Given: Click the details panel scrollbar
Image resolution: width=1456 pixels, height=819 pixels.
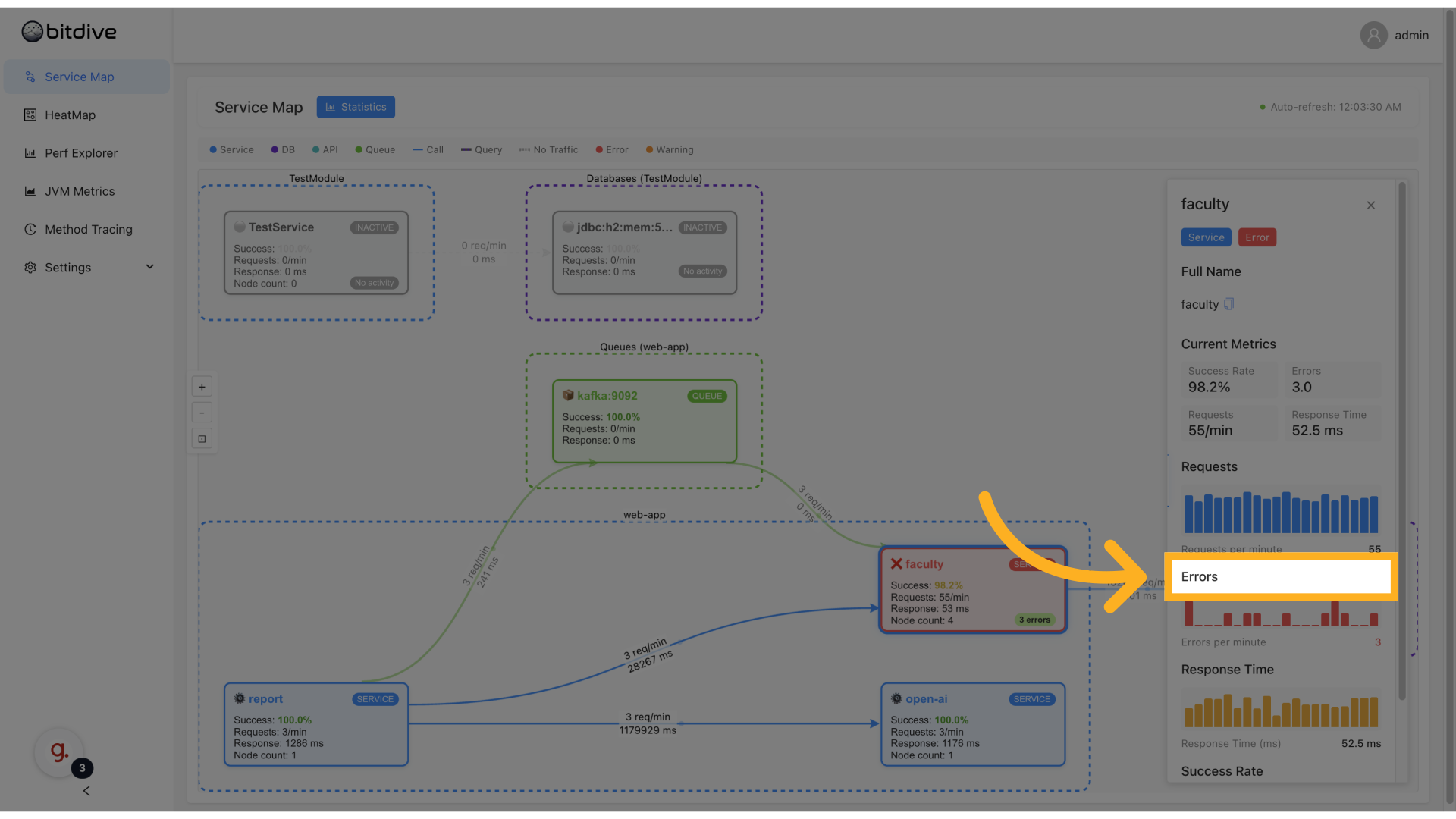Looking at the screenshot, I should (x=1402, y=440).
